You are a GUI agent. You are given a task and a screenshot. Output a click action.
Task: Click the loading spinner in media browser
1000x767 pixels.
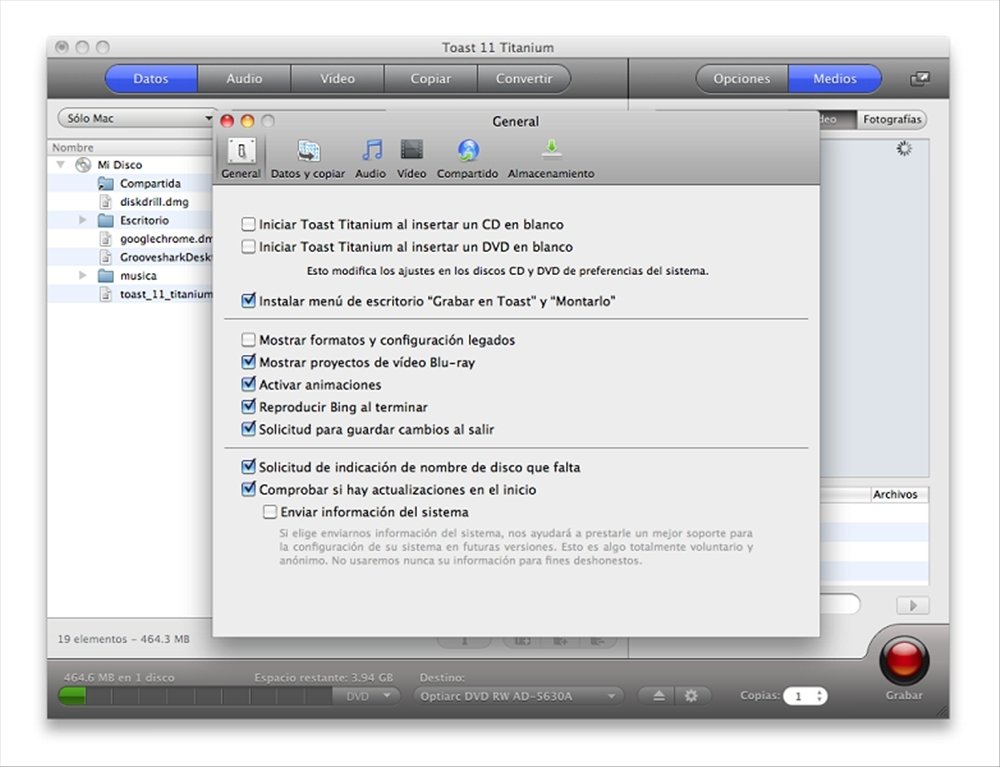[x=904, y=149]
